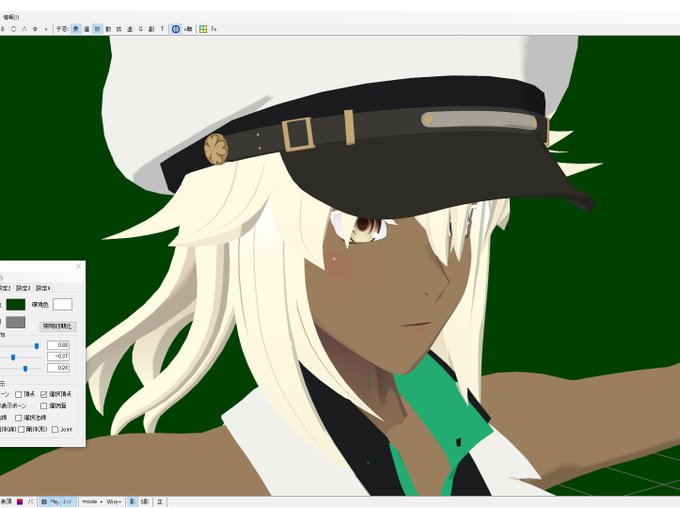Select the triangle selection shape icon
The height and width of the screenshot is (508, 680).
pyautogui.click(x=24, y=29)
